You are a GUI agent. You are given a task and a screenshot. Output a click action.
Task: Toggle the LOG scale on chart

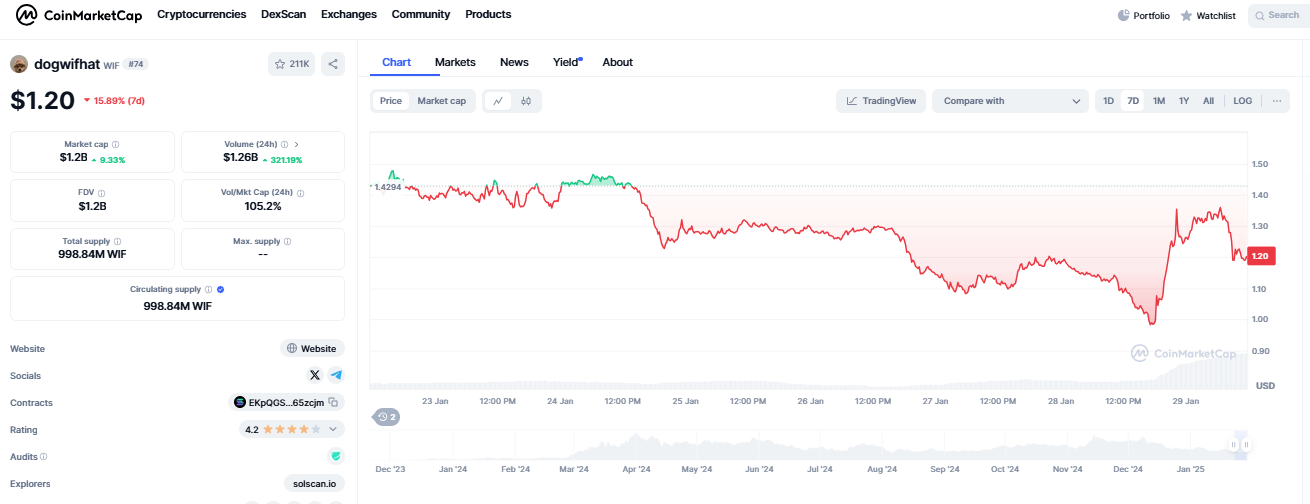coord(1242,101)
